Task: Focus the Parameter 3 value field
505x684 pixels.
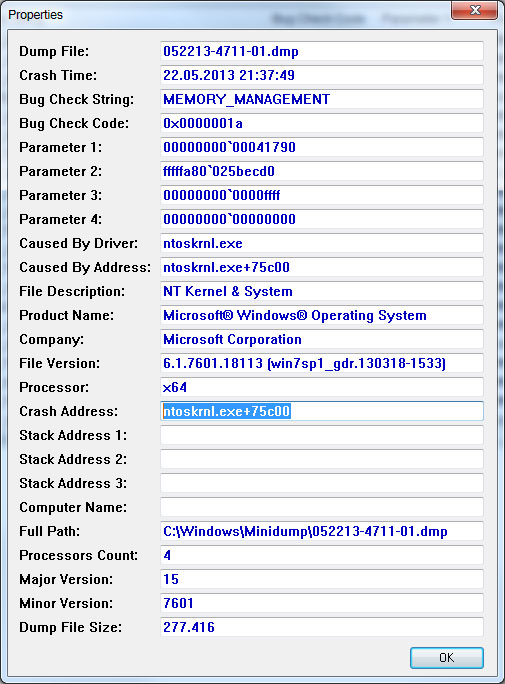Action: tap(322, 195)
